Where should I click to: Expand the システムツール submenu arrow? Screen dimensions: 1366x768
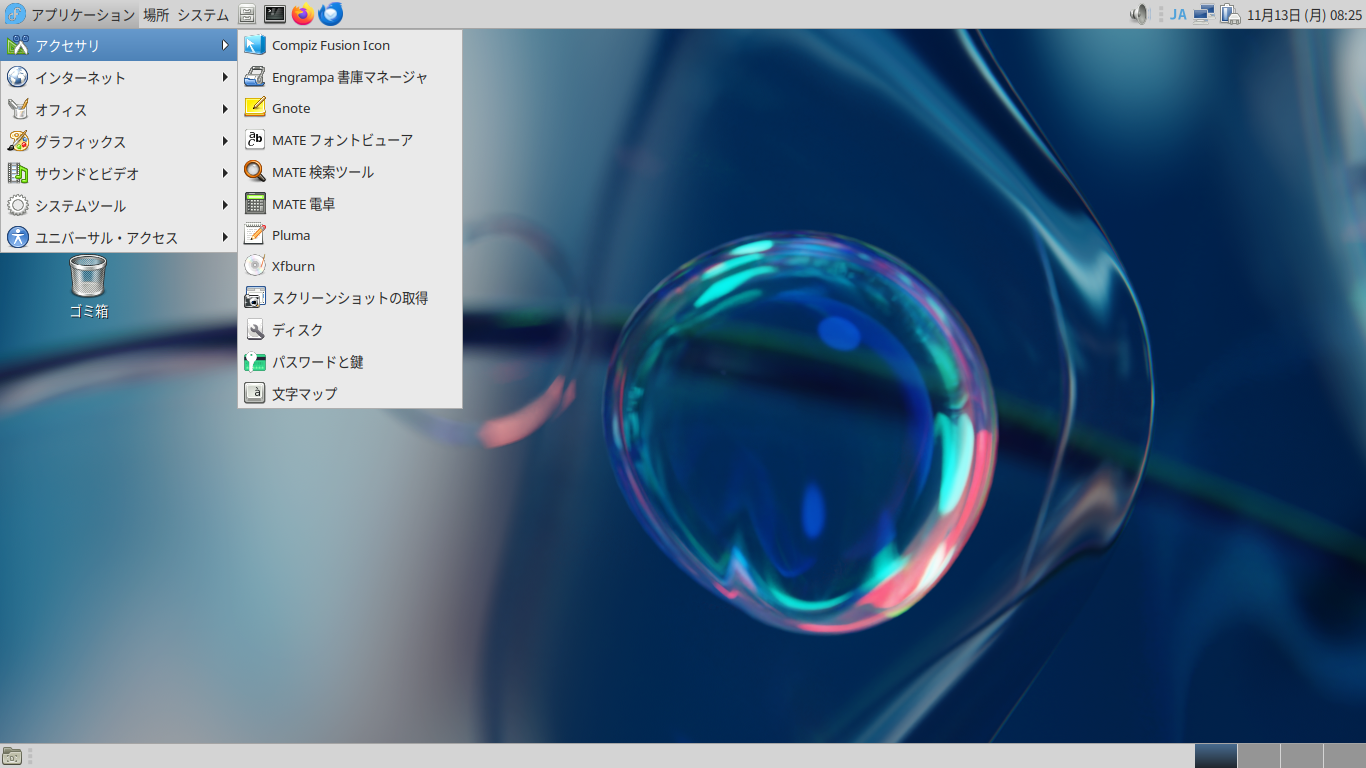tap(226, 205)
